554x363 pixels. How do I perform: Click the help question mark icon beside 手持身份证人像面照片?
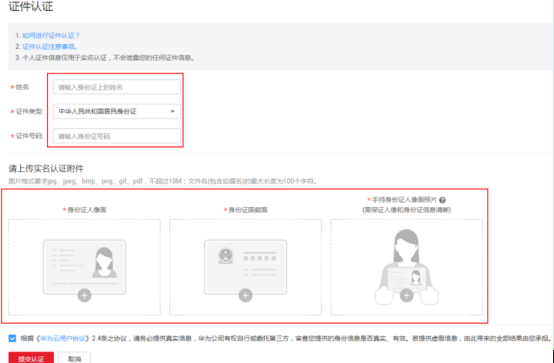click(442, 200)
